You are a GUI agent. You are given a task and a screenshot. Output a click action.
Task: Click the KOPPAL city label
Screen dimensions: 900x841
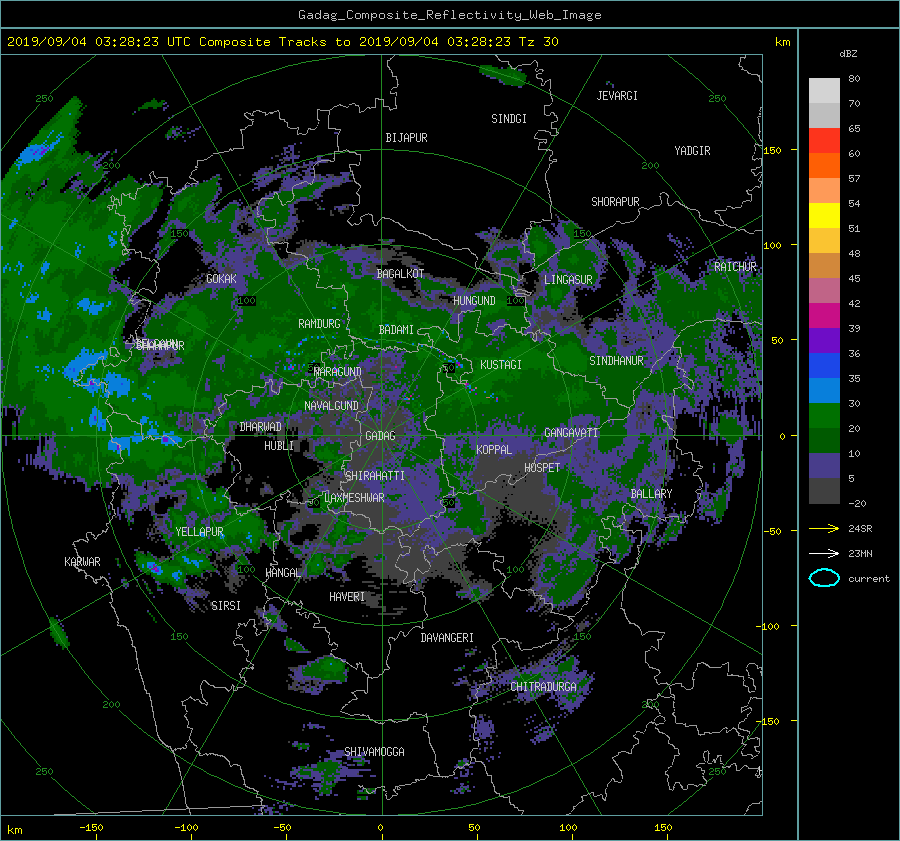pyautogui.click(x=494, y=450)
